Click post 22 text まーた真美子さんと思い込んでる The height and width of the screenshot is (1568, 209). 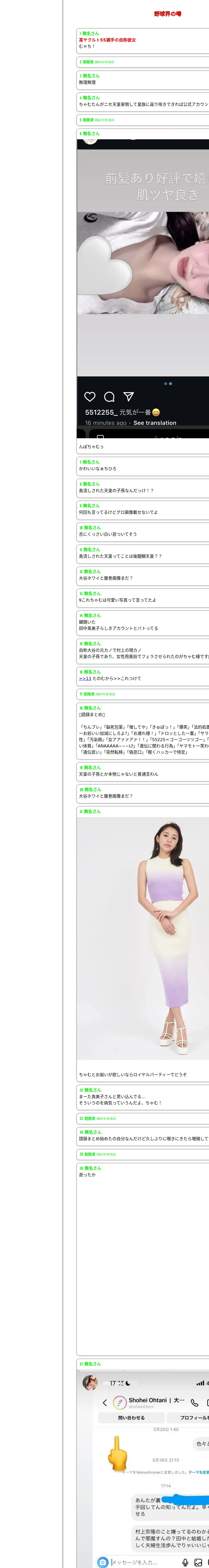click(112, 1096)
